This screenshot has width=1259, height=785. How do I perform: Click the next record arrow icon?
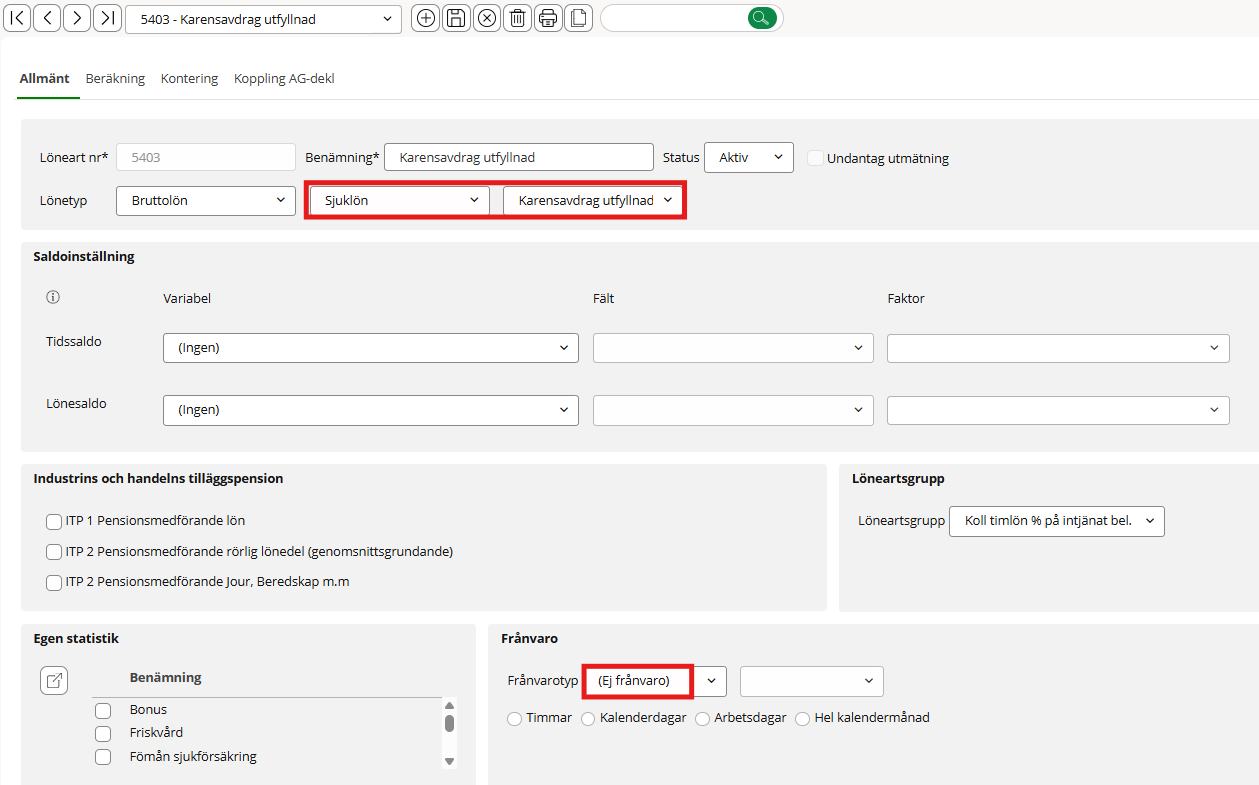coord(77,18)
